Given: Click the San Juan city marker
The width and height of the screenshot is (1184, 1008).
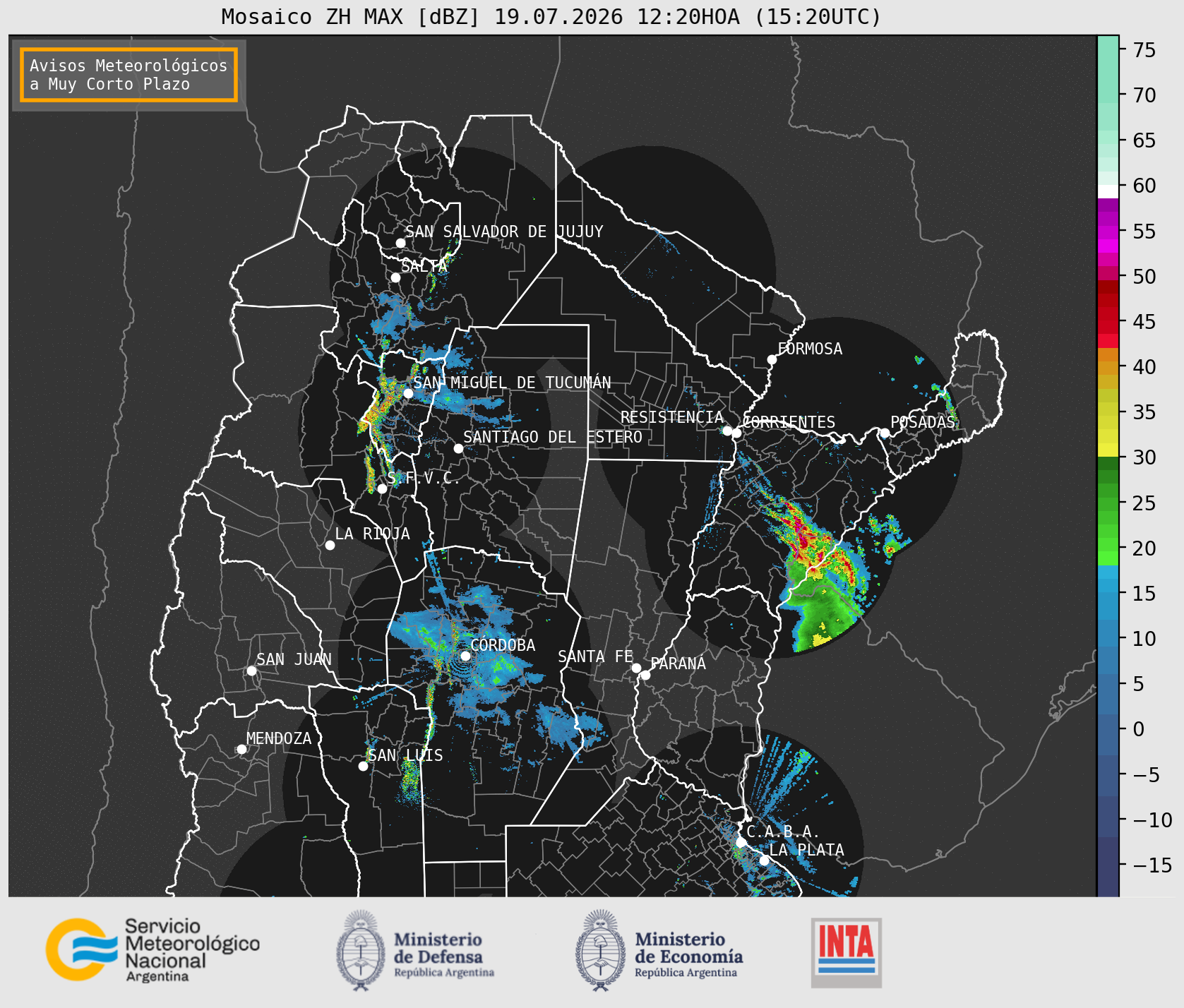Looking at the screenshot, I should (x=251, y=671).
